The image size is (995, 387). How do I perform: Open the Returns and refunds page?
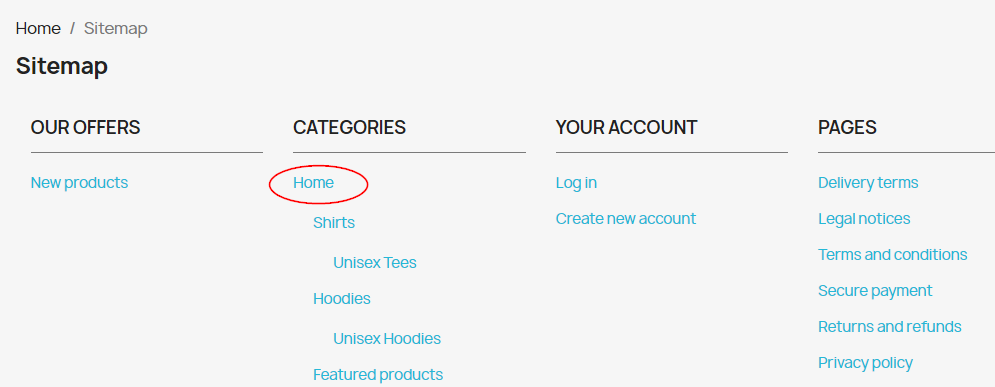(890, 327)
